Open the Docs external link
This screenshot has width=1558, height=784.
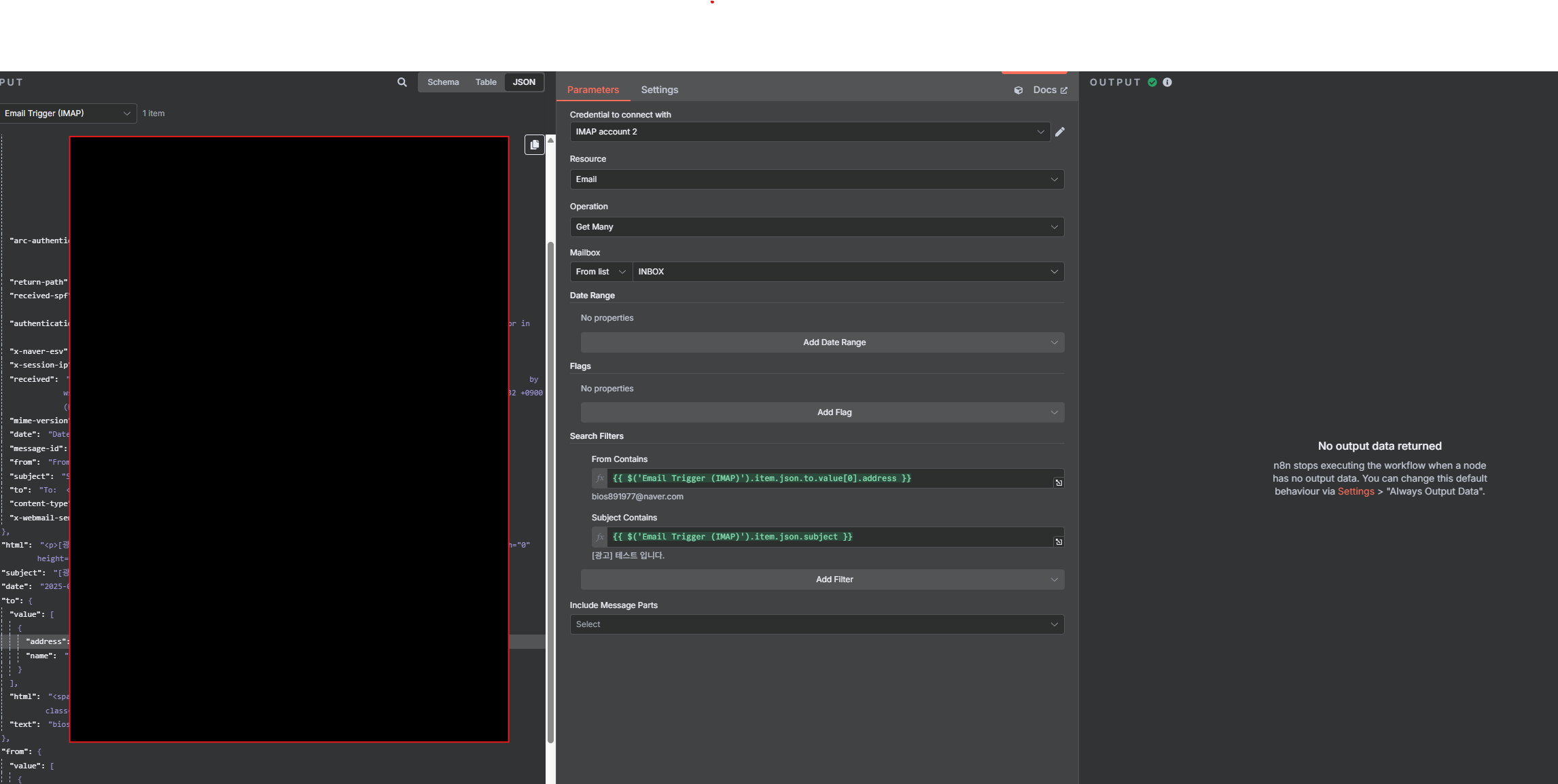coord(1050,90)
